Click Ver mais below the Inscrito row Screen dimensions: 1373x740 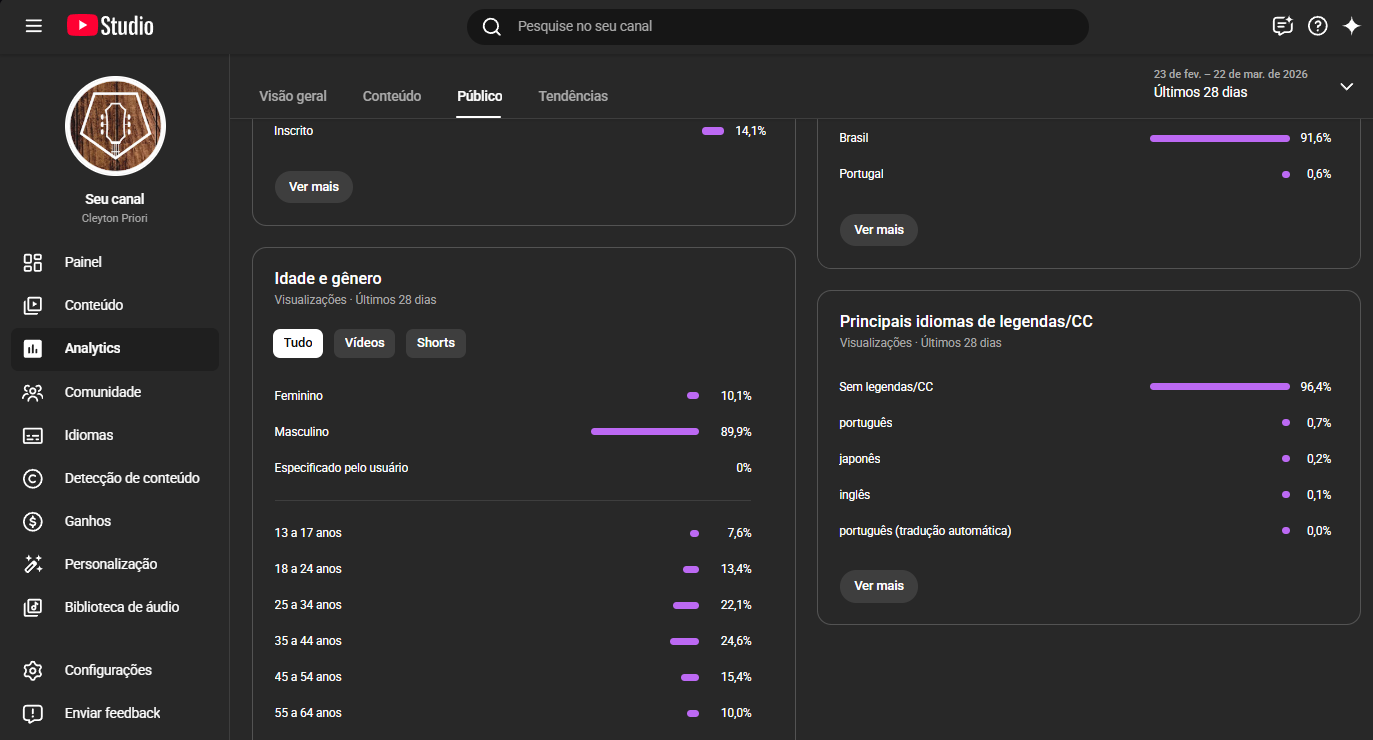pyautogui.click(x=313, y=187)
